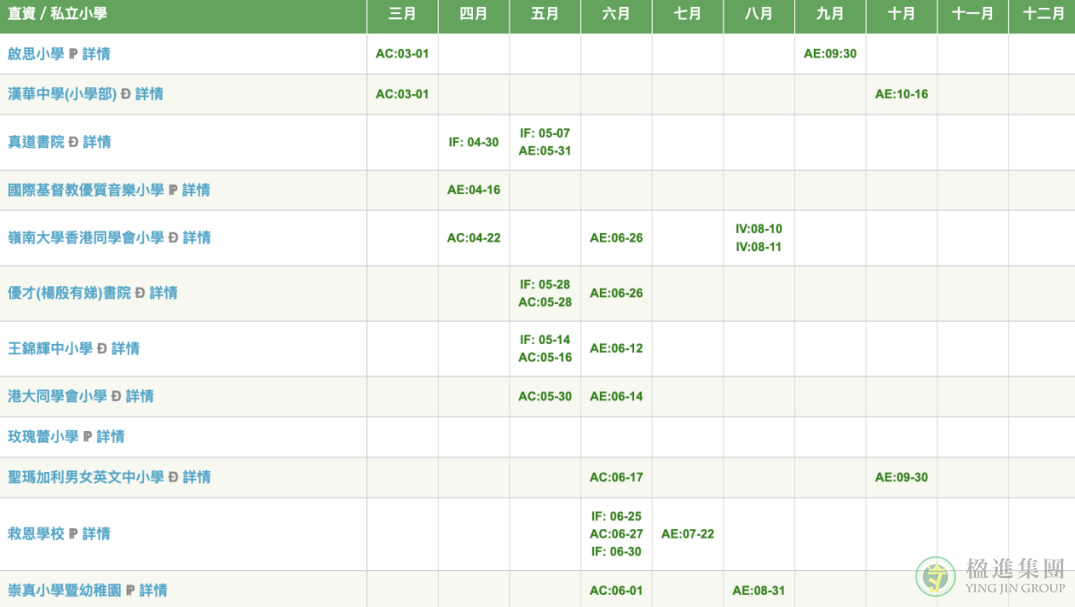Click the D icon next to 嶺南大學香港同學會小學

pos(173,238)
